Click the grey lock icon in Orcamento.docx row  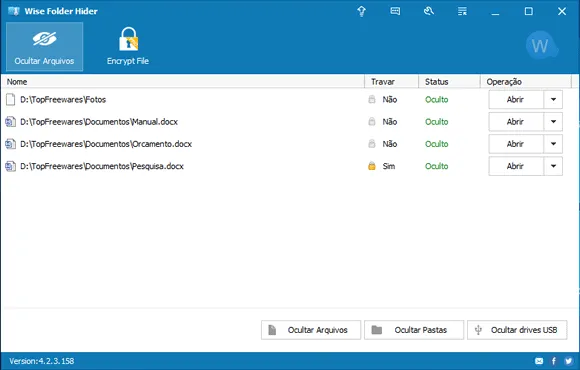point(372,144)
